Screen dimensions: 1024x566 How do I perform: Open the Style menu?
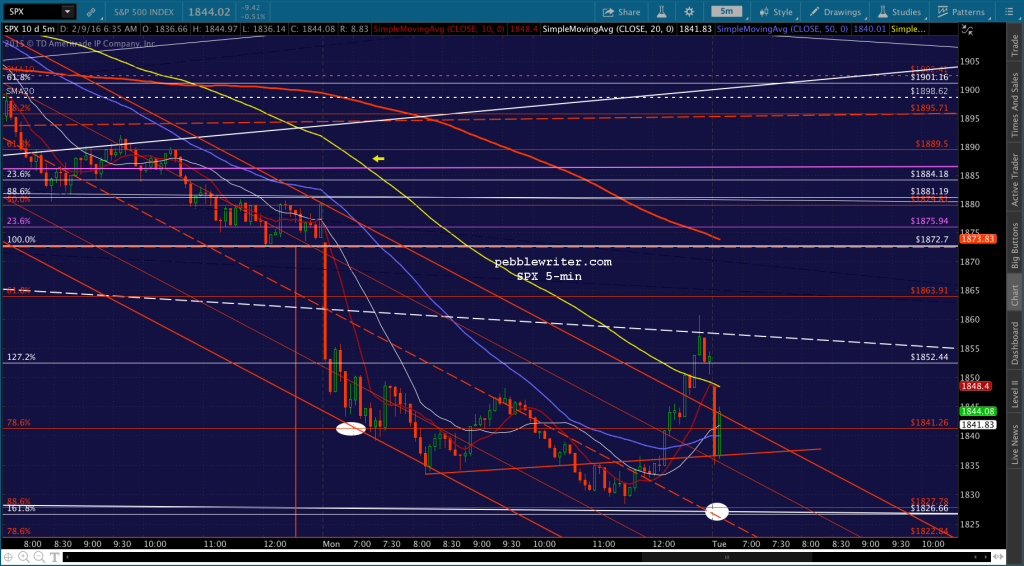tap(775, 12)
